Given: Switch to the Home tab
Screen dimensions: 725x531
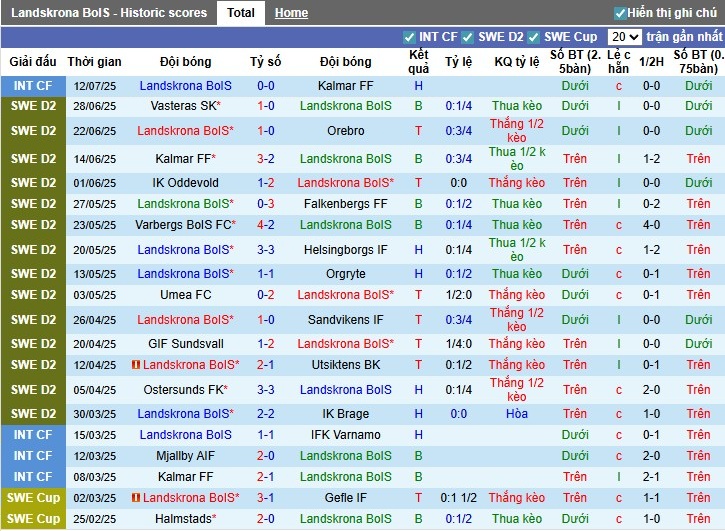Looking at the screenshot, I should click(291, 13).
